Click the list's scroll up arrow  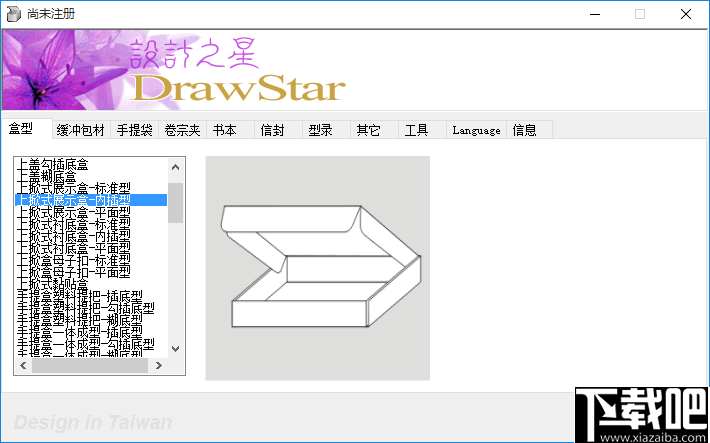pyautogui.click(x=176, y=167)
